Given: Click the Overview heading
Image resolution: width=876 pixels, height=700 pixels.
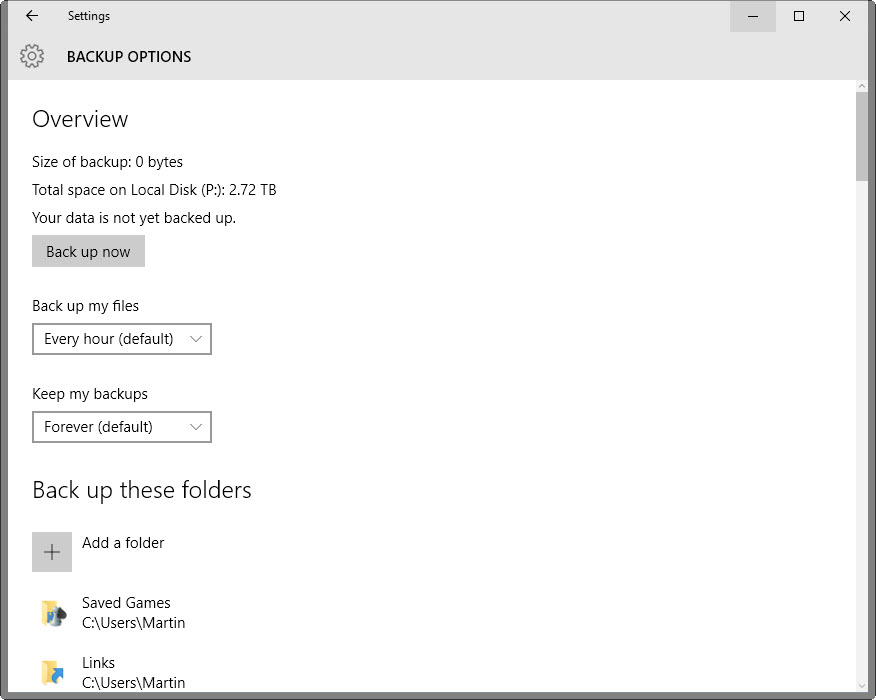Looking at the screenshot, I should (x=80, y=119).
